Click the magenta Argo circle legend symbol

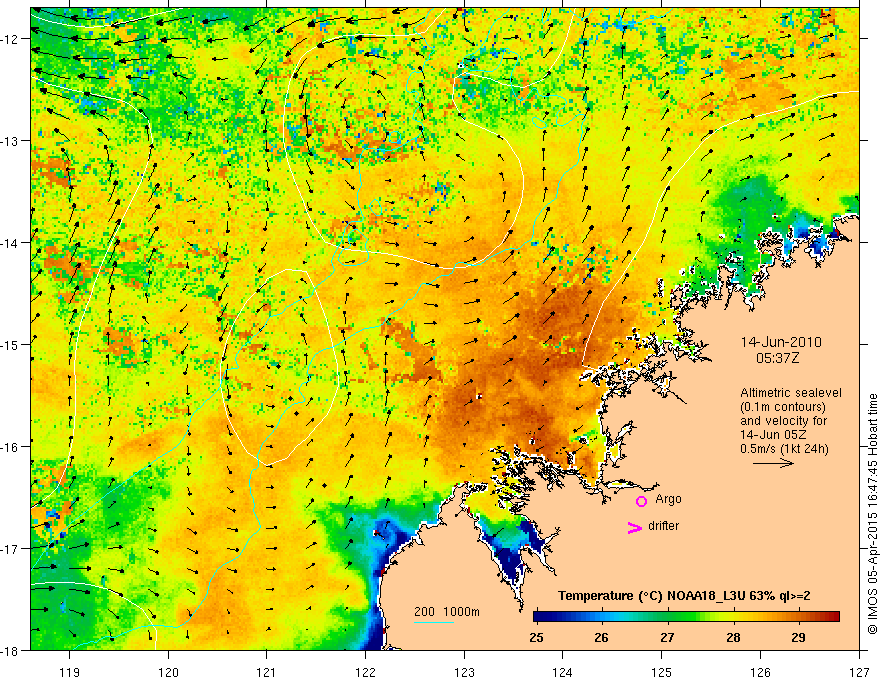click(641, 501)
